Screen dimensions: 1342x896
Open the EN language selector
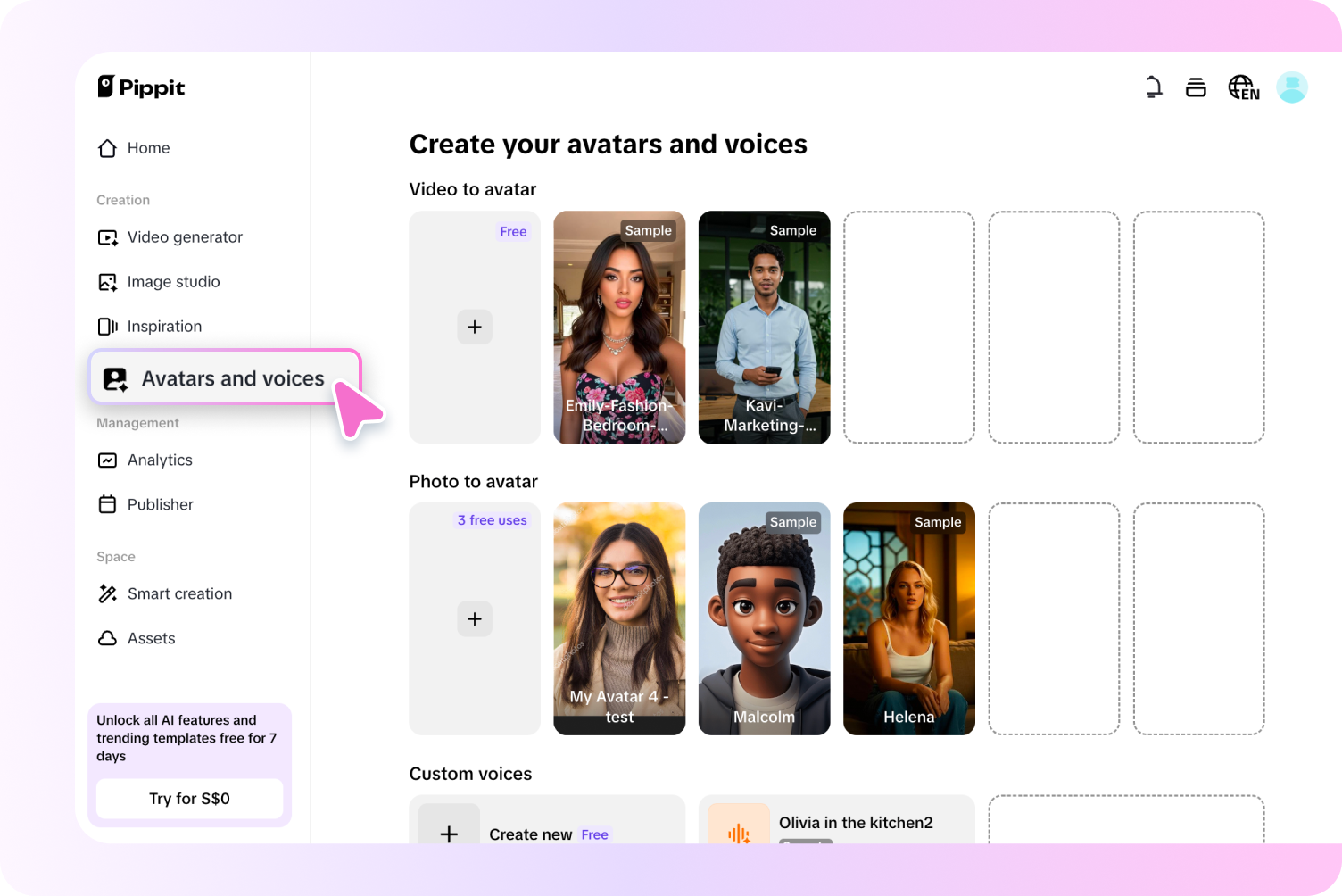point(1243,87)
